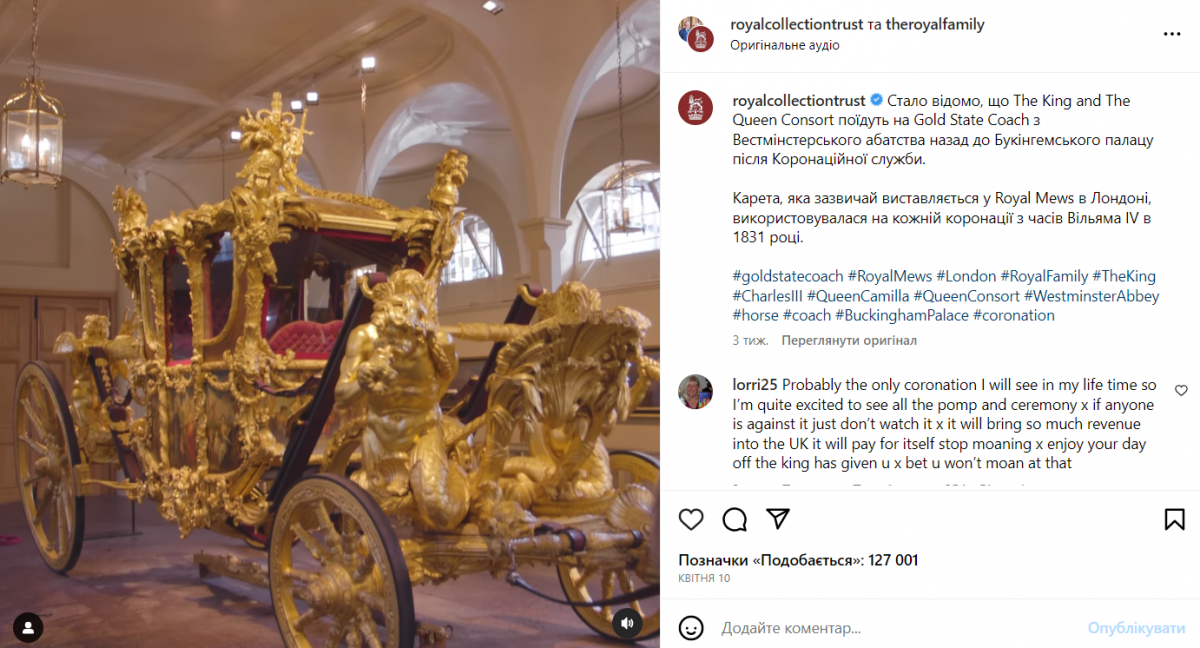Toggle video sound with the speaker icon

point(627,623)
